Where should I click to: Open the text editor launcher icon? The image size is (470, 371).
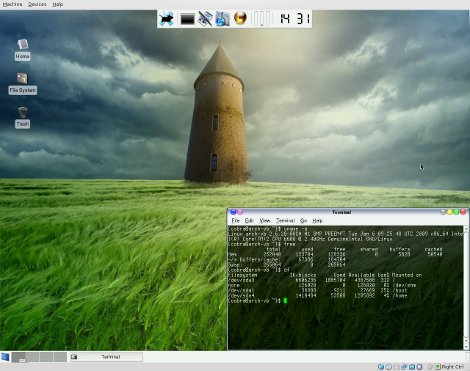(205, 19)
